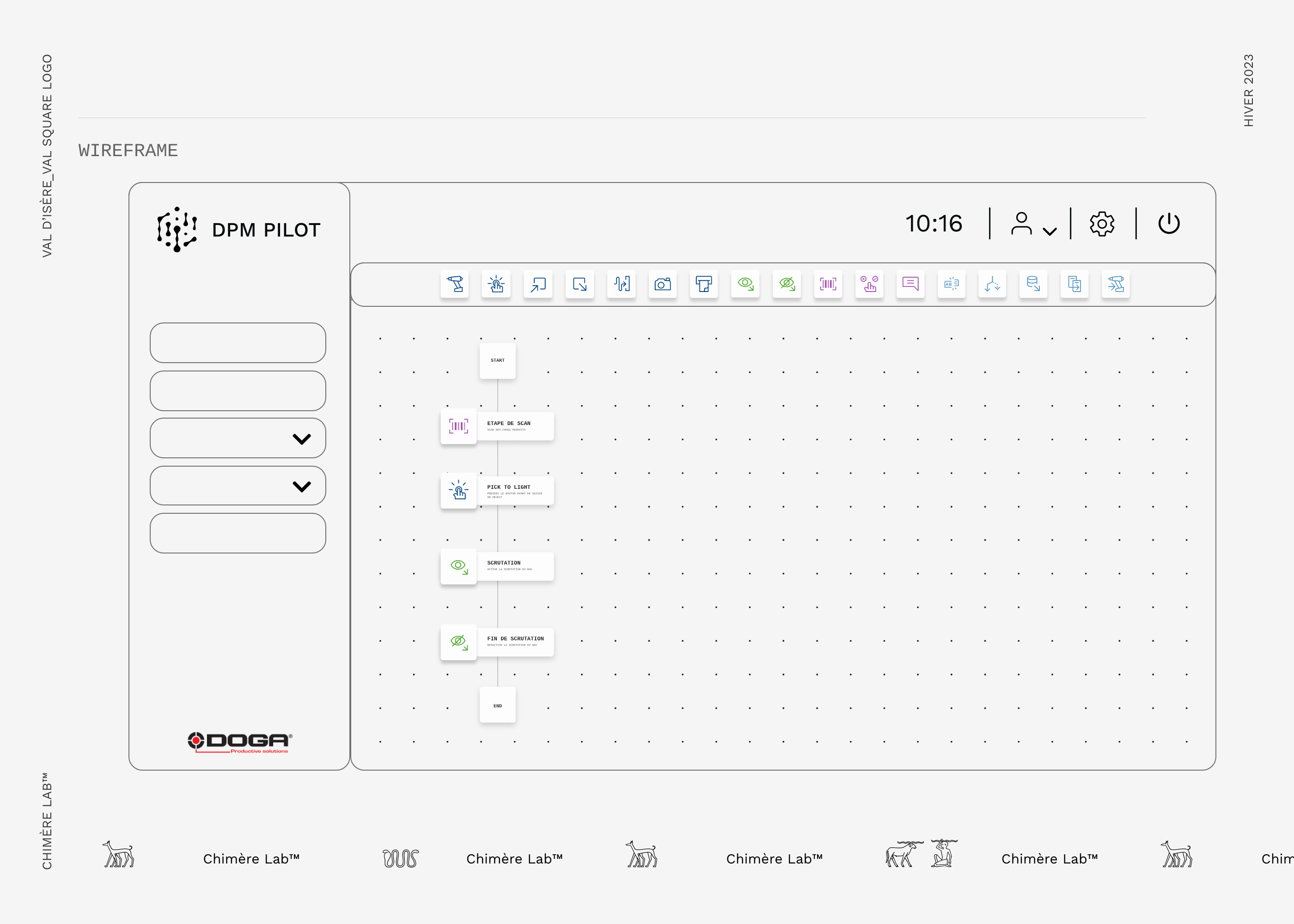Image resolution: width=1294 pixels, height=924 pixels.
Task: Choose the database export toolbar icon
Action: [x=1033, y=284]
